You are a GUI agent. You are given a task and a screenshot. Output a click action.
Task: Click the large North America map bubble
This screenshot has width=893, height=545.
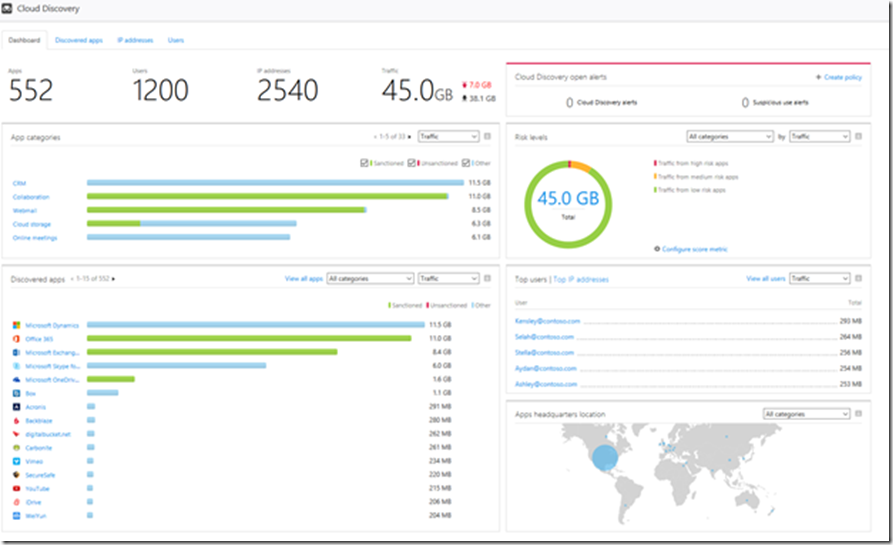(x=605, y=457)
